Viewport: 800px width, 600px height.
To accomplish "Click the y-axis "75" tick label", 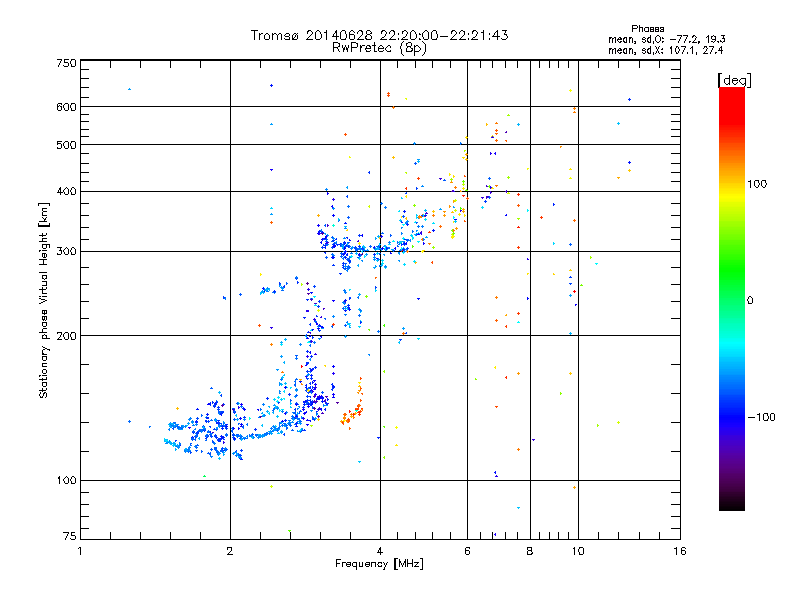I will [70, 536].
